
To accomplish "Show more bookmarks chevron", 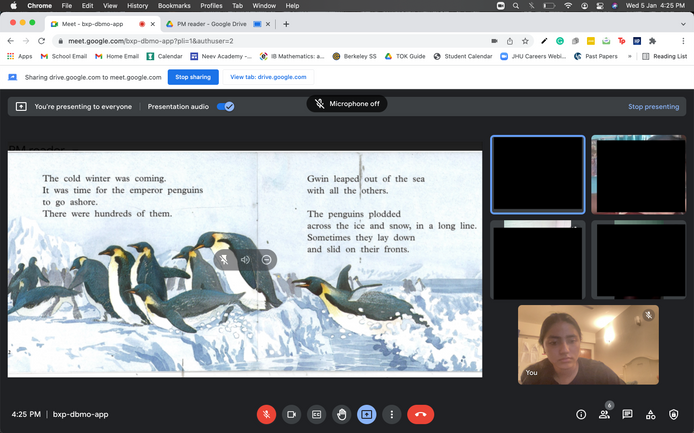I will (629, 56).
